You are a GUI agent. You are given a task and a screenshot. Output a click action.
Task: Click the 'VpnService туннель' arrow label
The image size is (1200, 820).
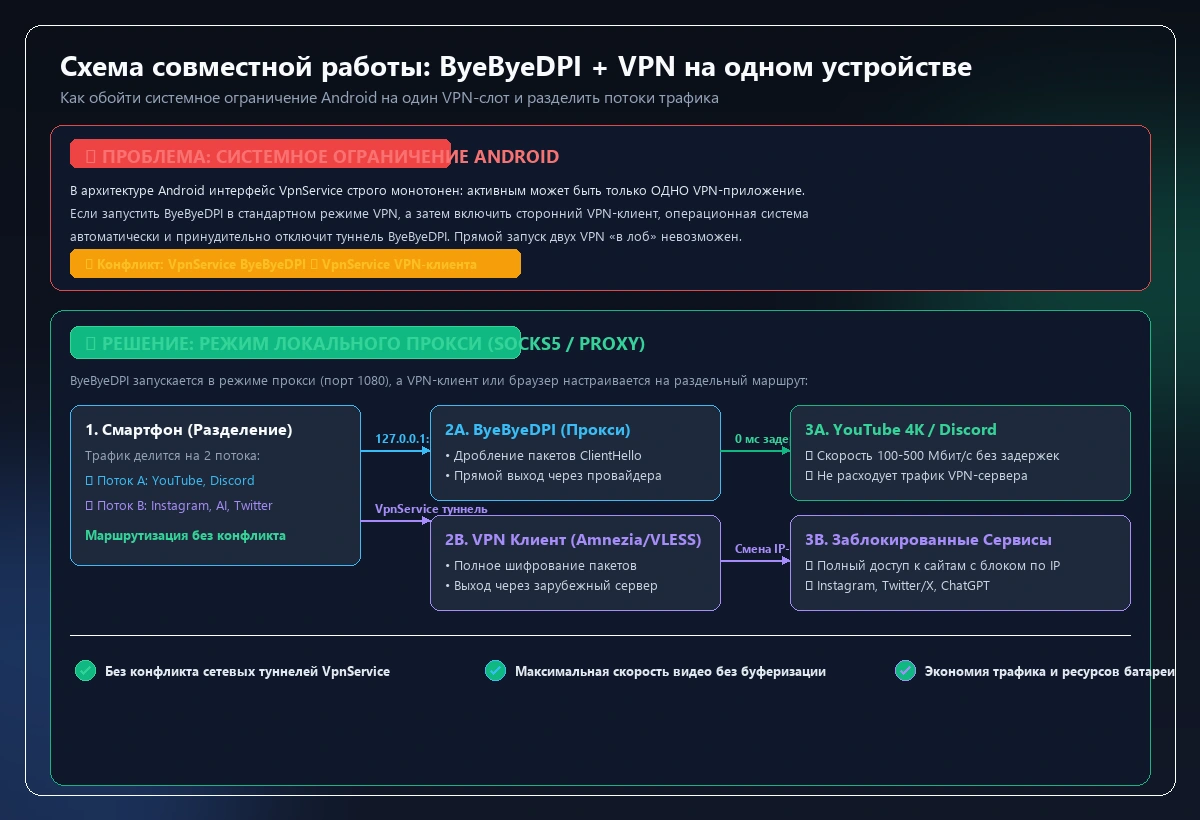point(431,509)
